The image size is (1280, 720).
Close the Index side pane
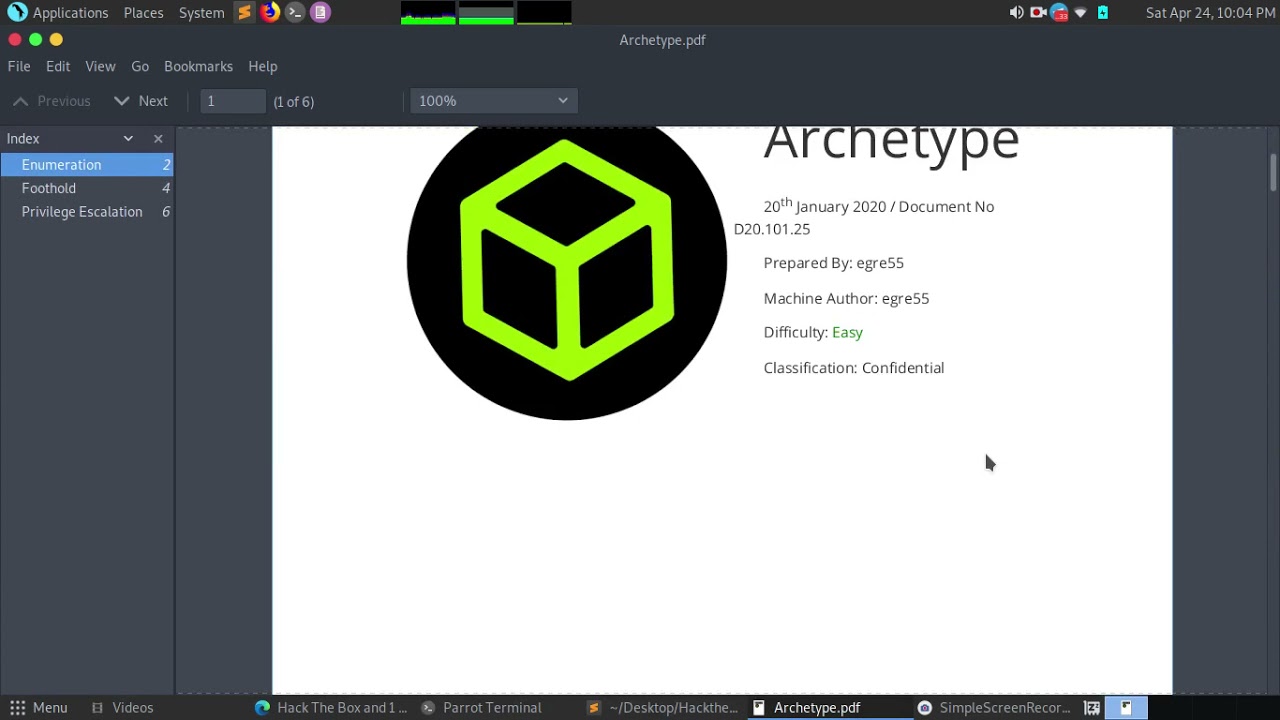(x=158, y=139)
